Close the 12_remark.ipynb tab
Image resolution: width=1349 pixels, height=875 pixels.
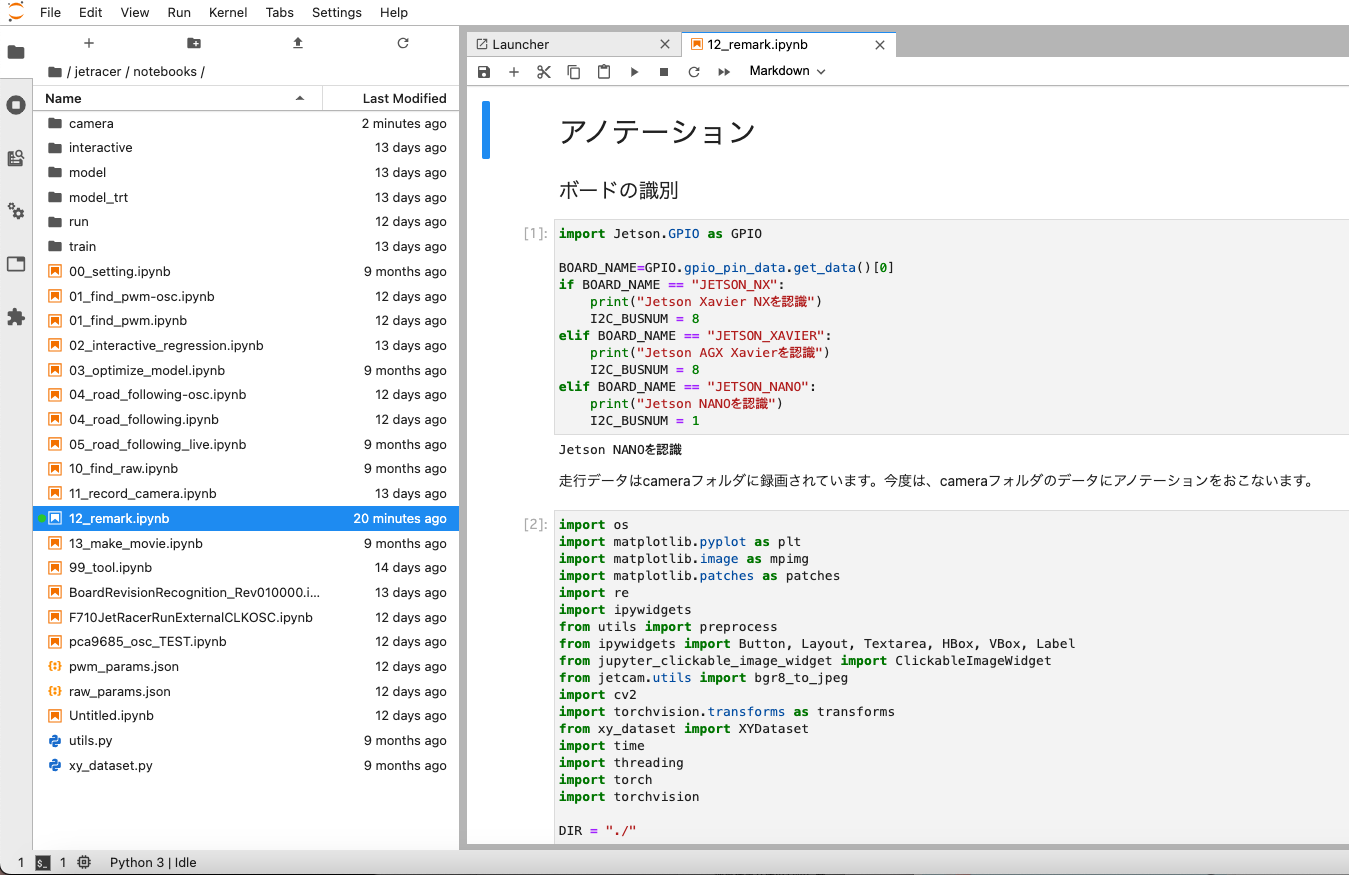click(x=880, y=44)
